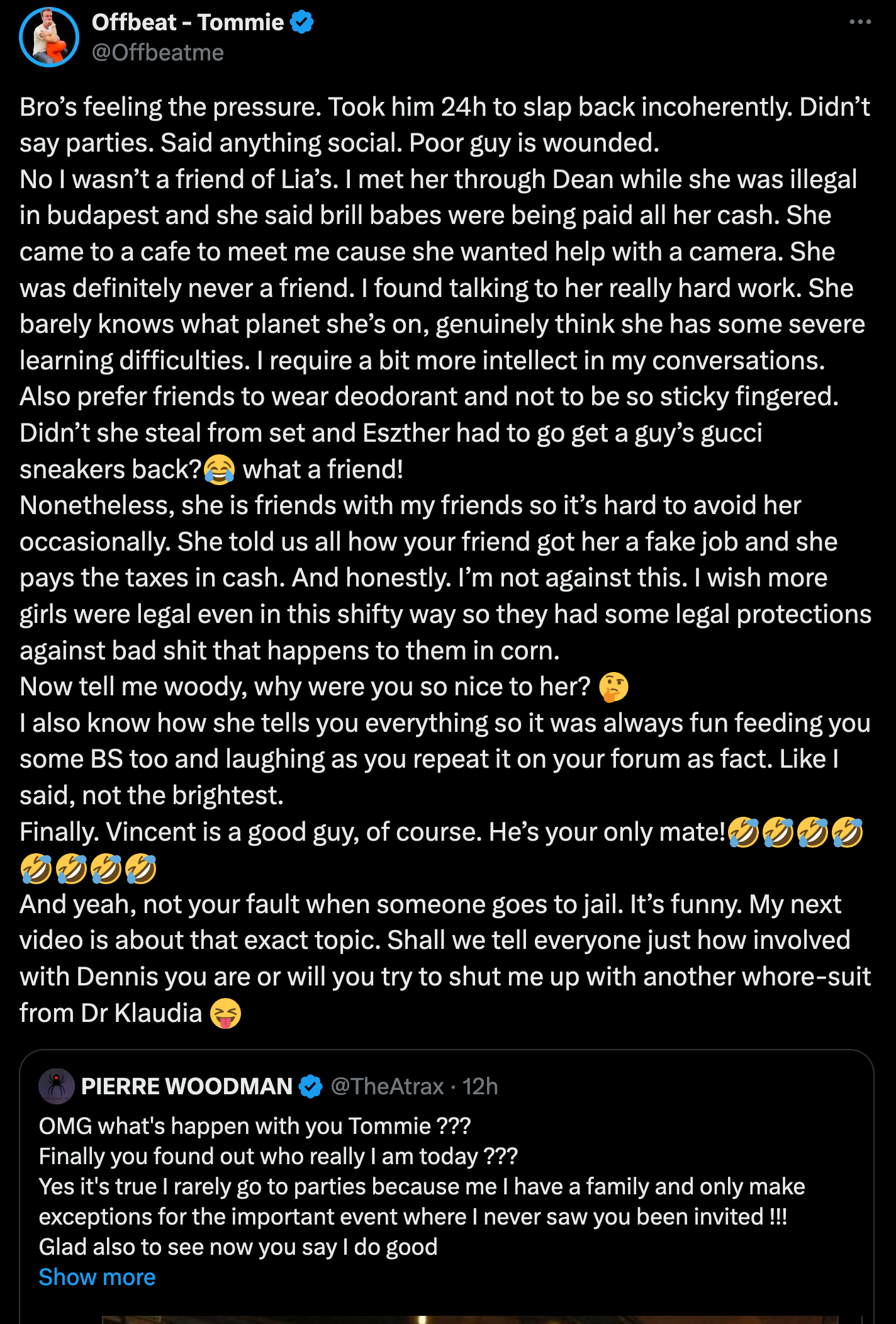Open the @TheAtrax handle
896x1324 pixels.
(387, 1086)
